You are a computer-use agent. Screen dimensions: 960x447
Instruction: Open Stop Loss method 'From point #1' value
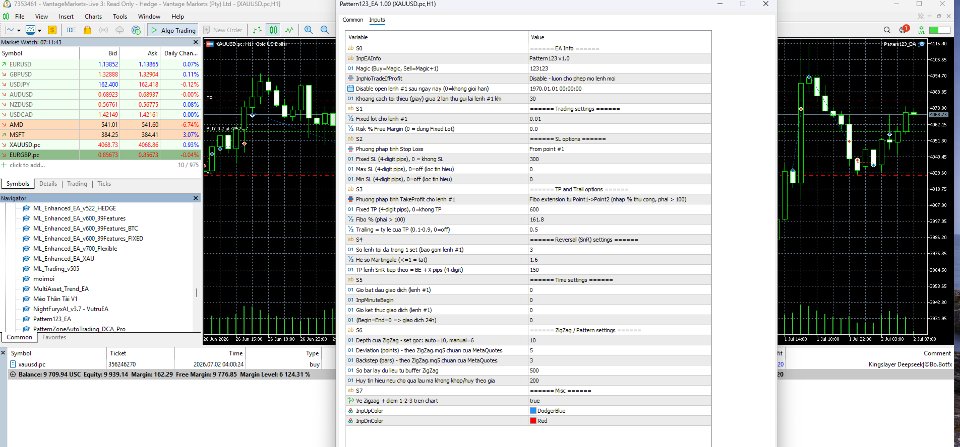tap(620, 149)
